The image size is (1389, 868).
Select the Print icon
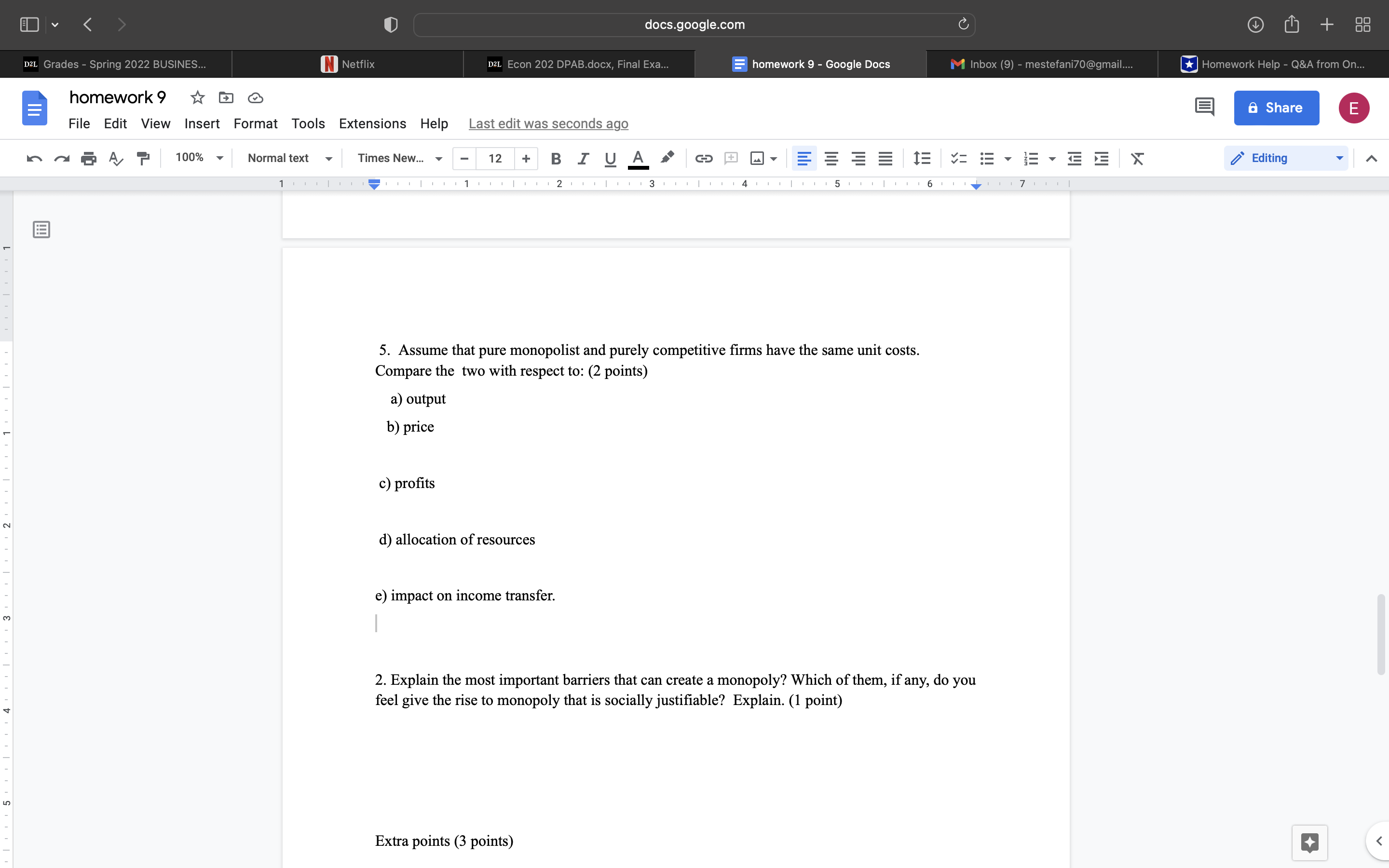click(89, 159)
